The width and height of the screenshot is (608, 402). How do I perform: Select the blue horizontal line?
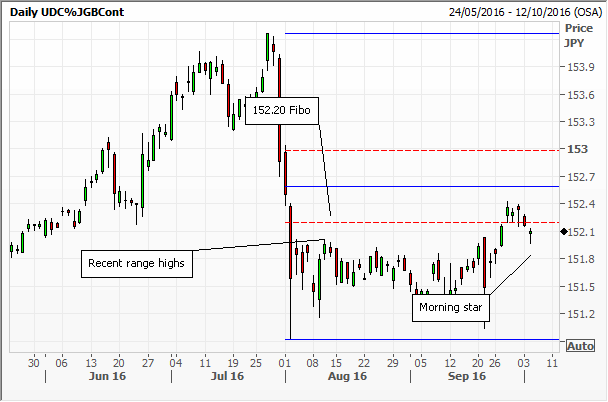420,187
